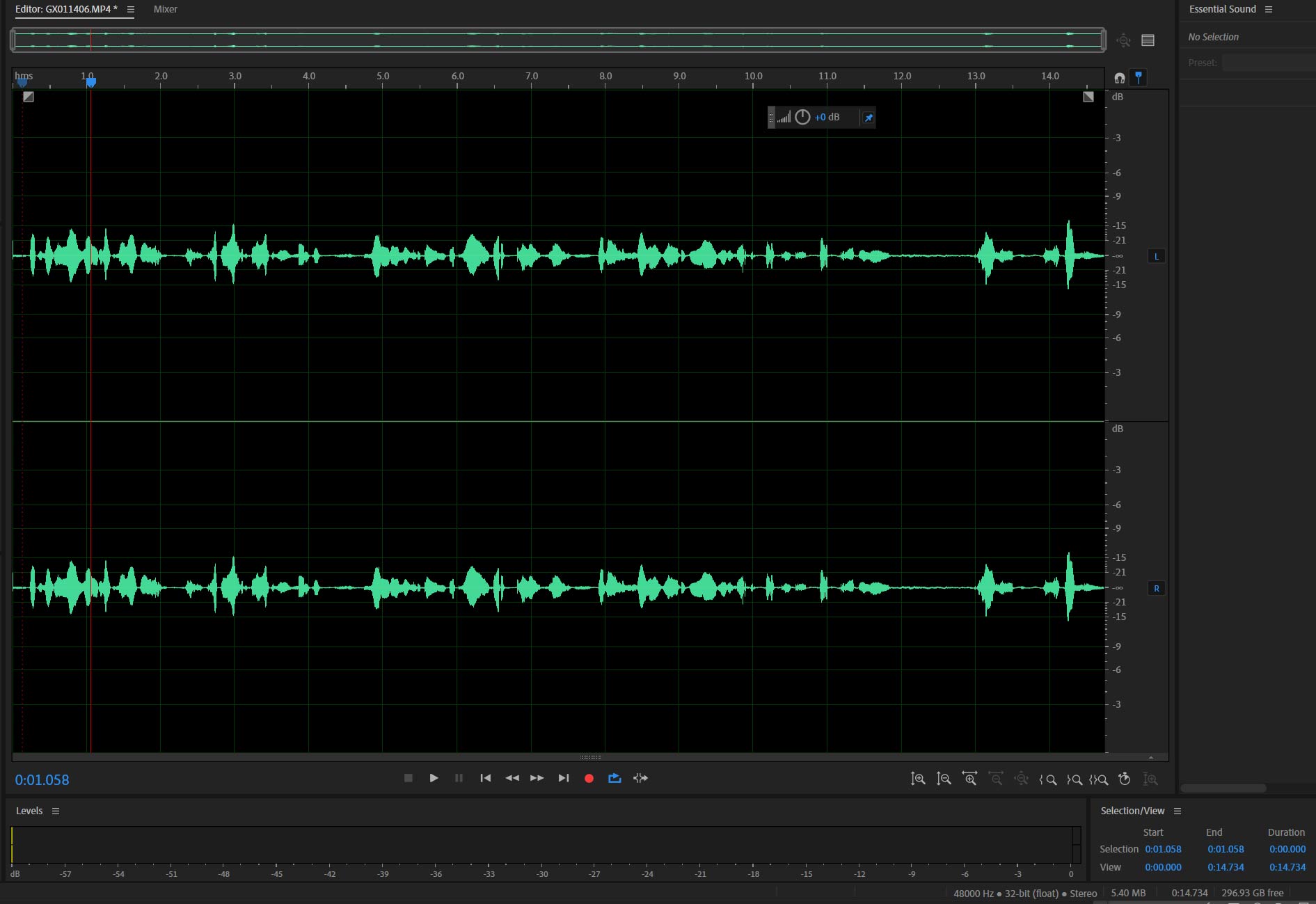Switch to the Mixer tab
The width and height of the screenshot is (1316, 904).
[165, 9]
